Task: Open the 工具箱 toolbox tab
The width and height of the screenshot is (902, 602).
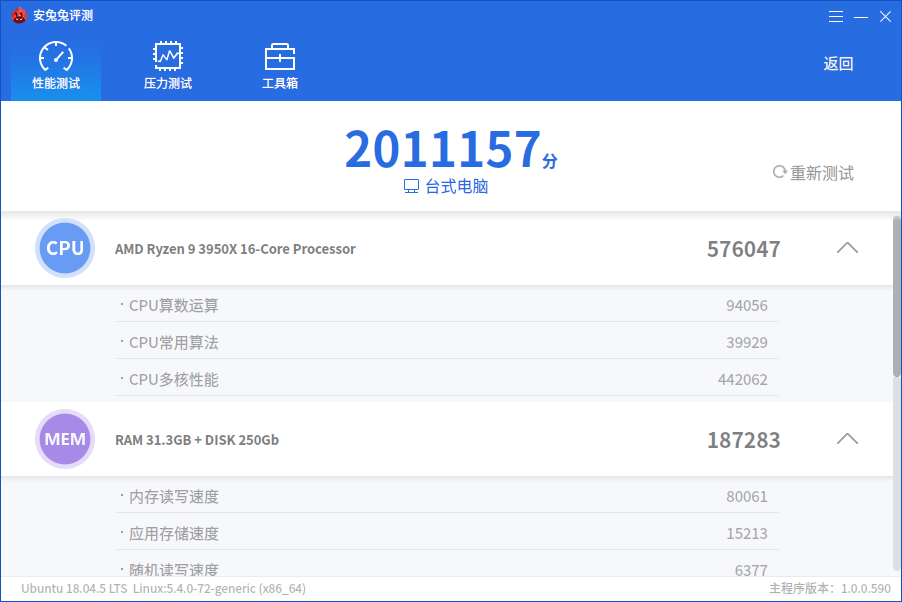Action: [x=280, y=66]
